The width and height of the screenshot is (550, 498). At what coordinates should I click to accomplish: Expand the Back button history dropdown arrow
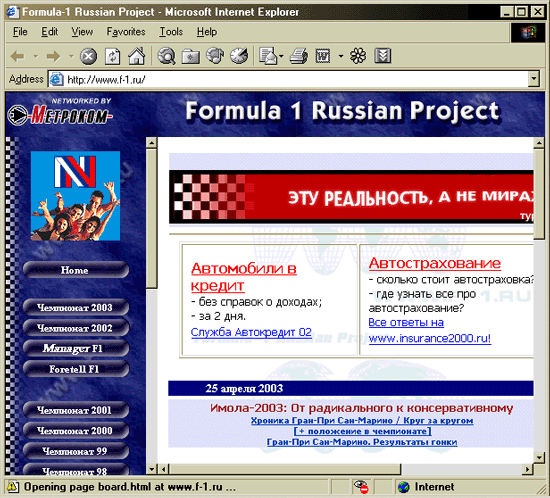[35, 56]
